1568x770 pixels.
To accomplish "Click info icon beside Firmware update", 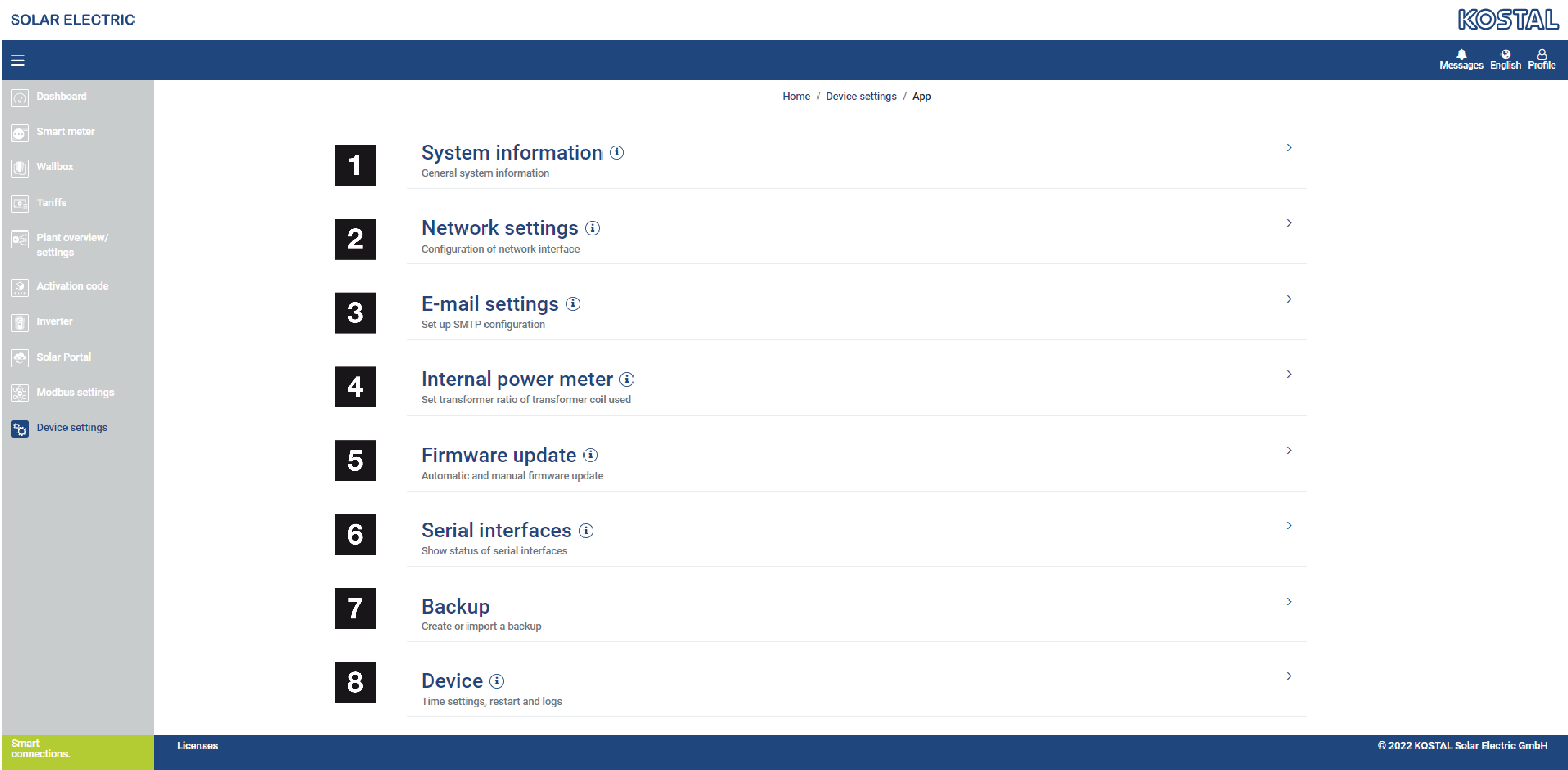I will 590,455.
